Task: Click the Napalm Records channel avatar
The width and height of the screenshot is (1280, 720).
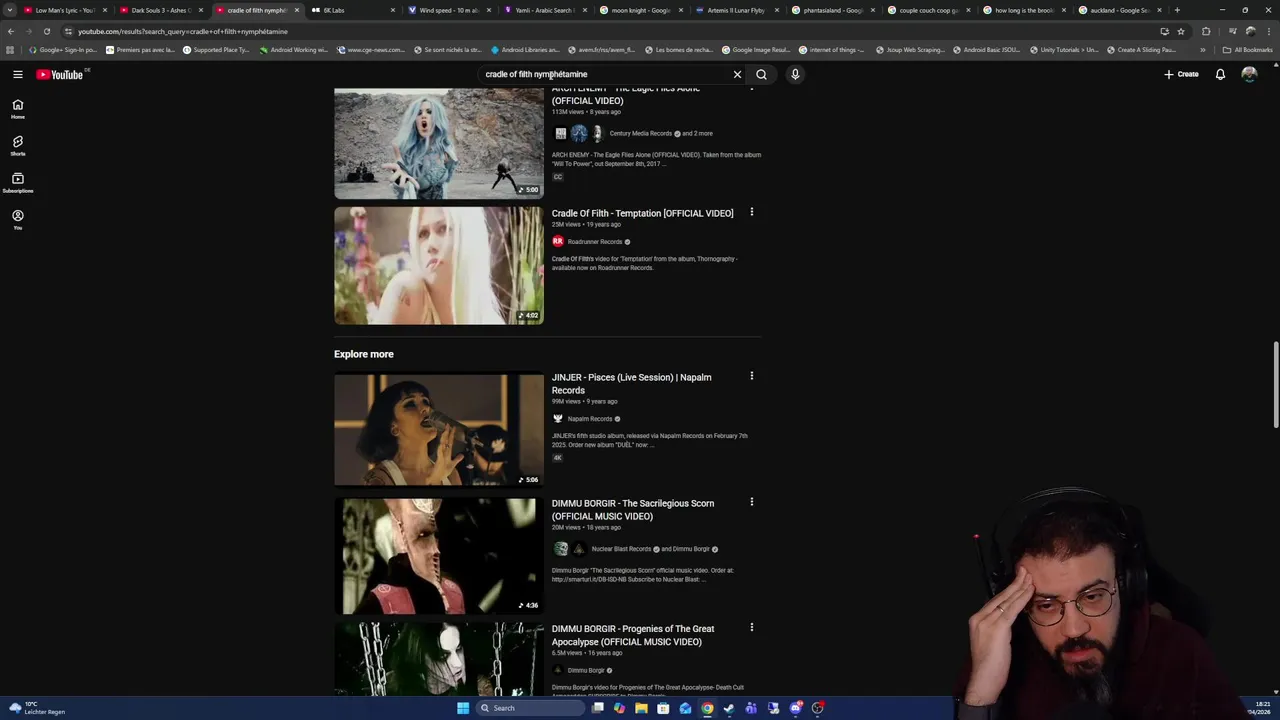Action: (x=558, y=419)
